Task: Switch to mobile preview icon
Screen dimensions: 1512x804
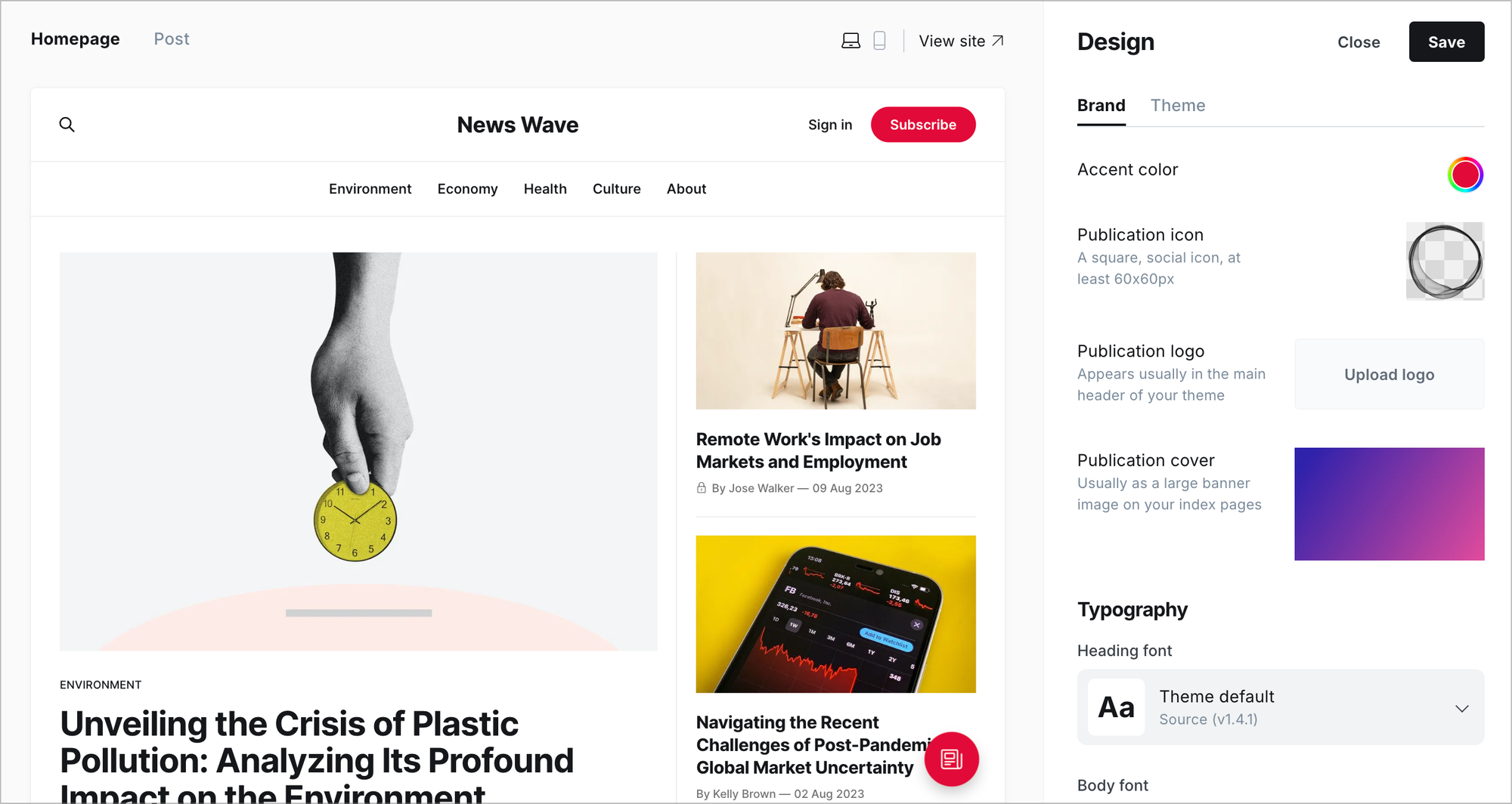Action: click(x=879, y=41)
